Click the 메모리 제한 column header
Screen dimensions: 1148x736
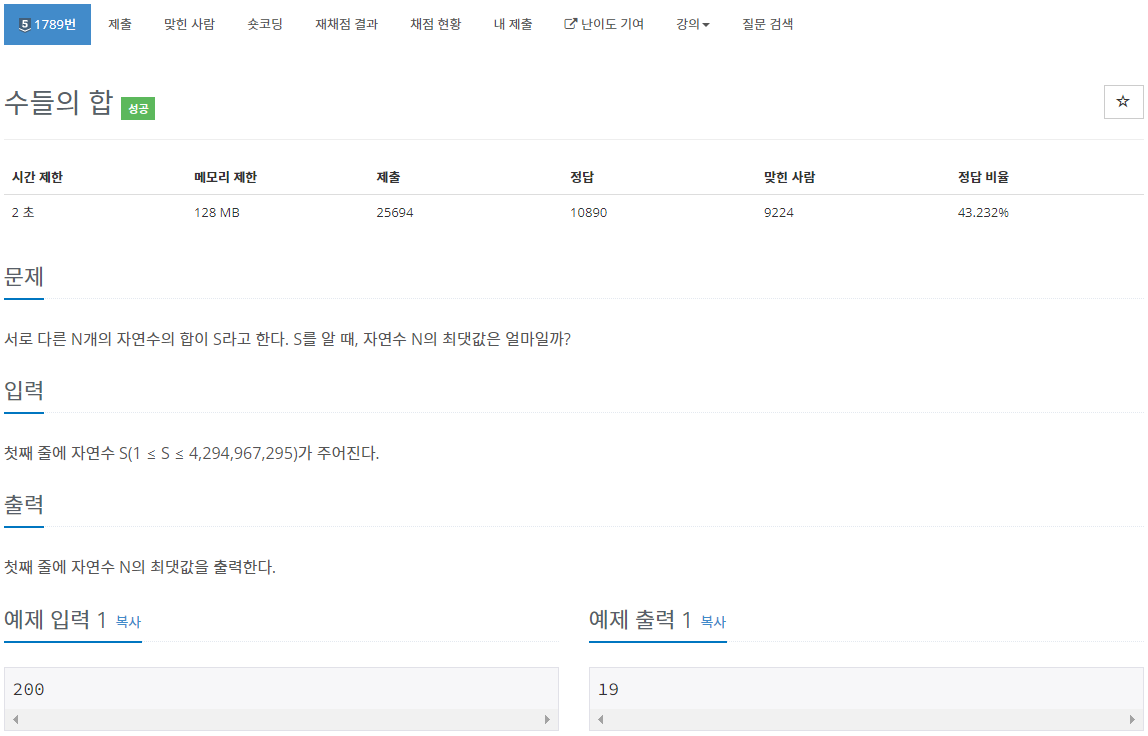click(x=226, y=177)
